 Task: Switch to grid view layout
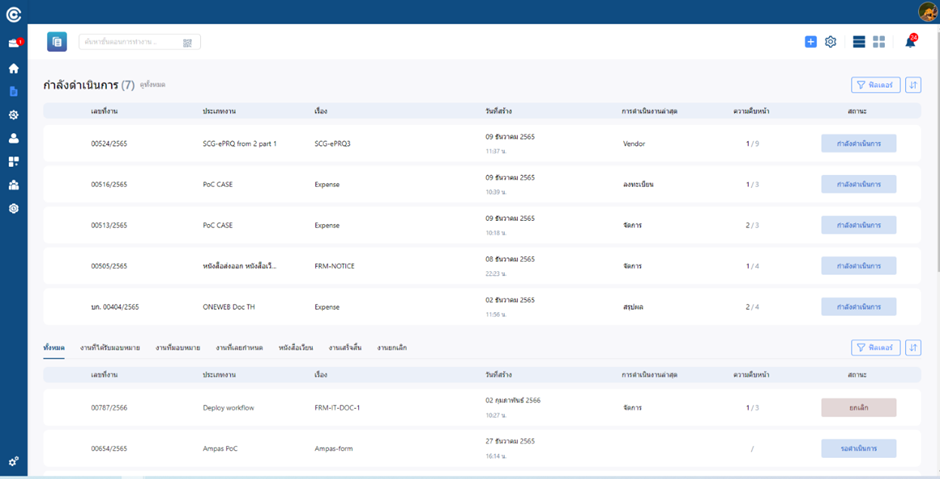tap(879, 42)
